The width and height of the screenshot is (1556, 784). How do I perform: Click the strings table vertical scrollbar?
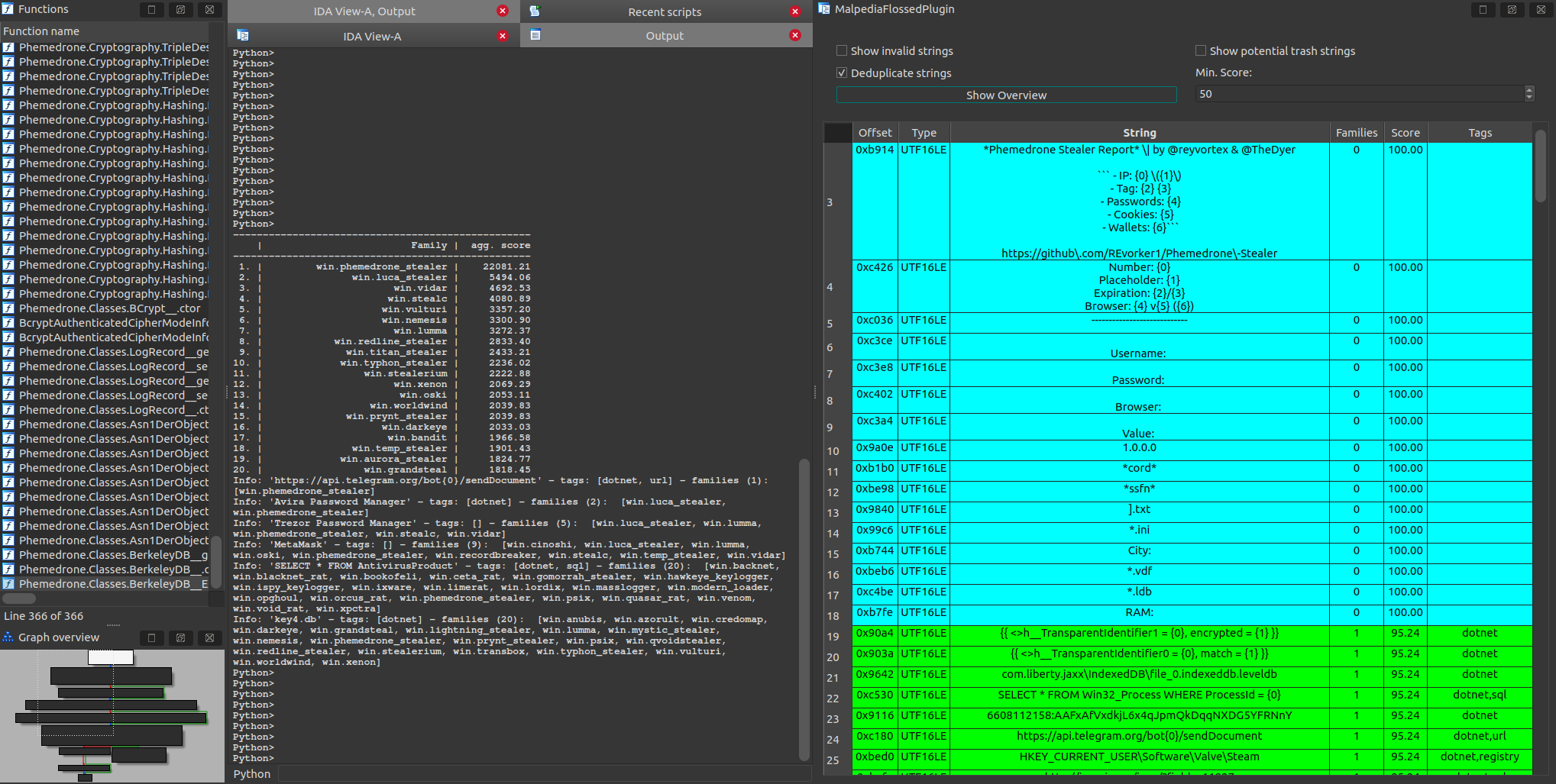coord(1541,168)
